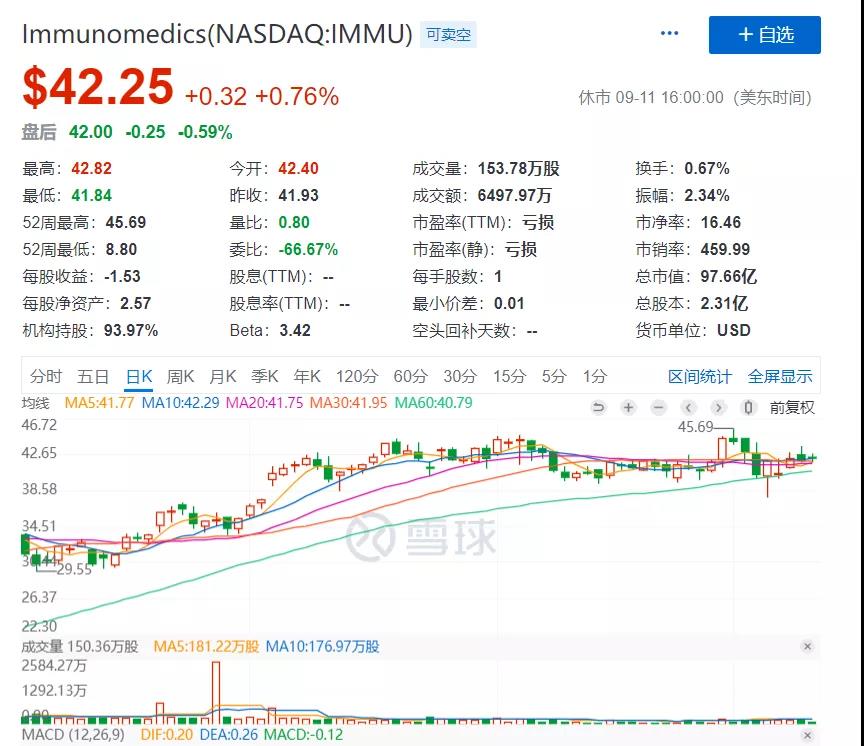Switch to the 60分 chart tab
The width and height of the screenshot is (864, 746).
coord(411,376)
